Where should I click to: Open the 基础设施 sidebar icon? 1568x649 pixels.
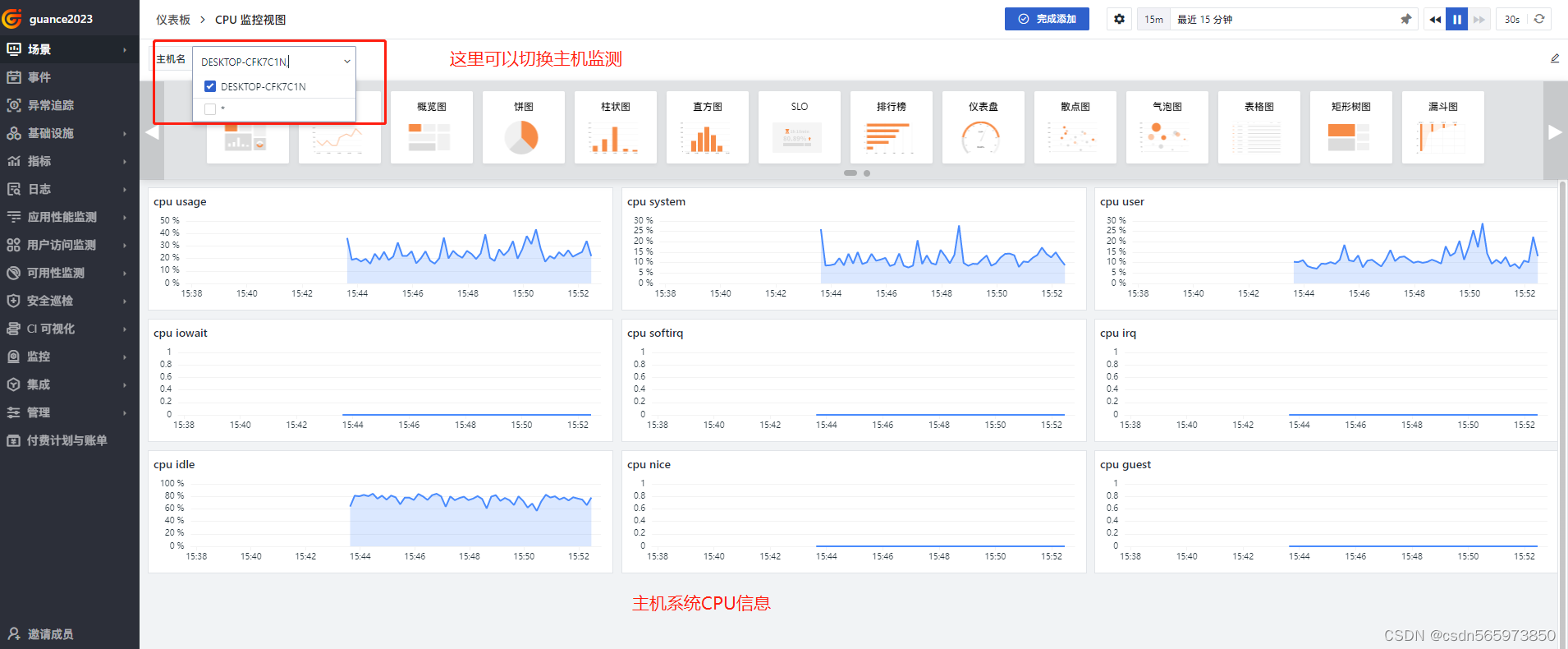coord(14,133)
